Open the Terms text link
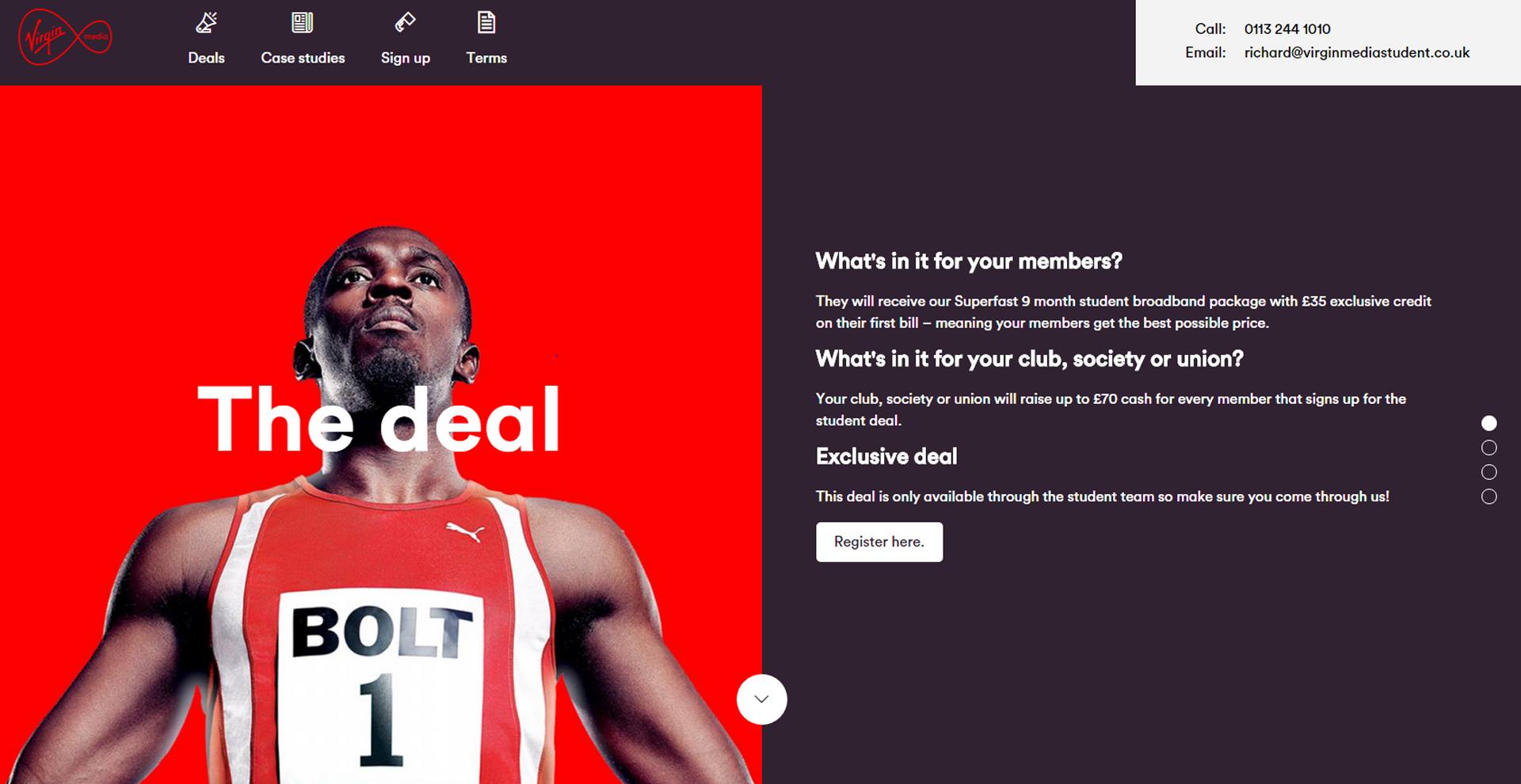Image resolution: width=1521 pixels, height=784 pixels. pos(486,58)
